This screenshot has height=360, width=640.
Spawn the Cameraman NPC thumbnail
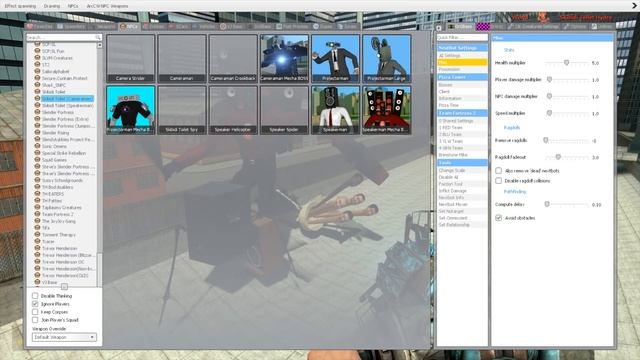[x=182, y=58]
